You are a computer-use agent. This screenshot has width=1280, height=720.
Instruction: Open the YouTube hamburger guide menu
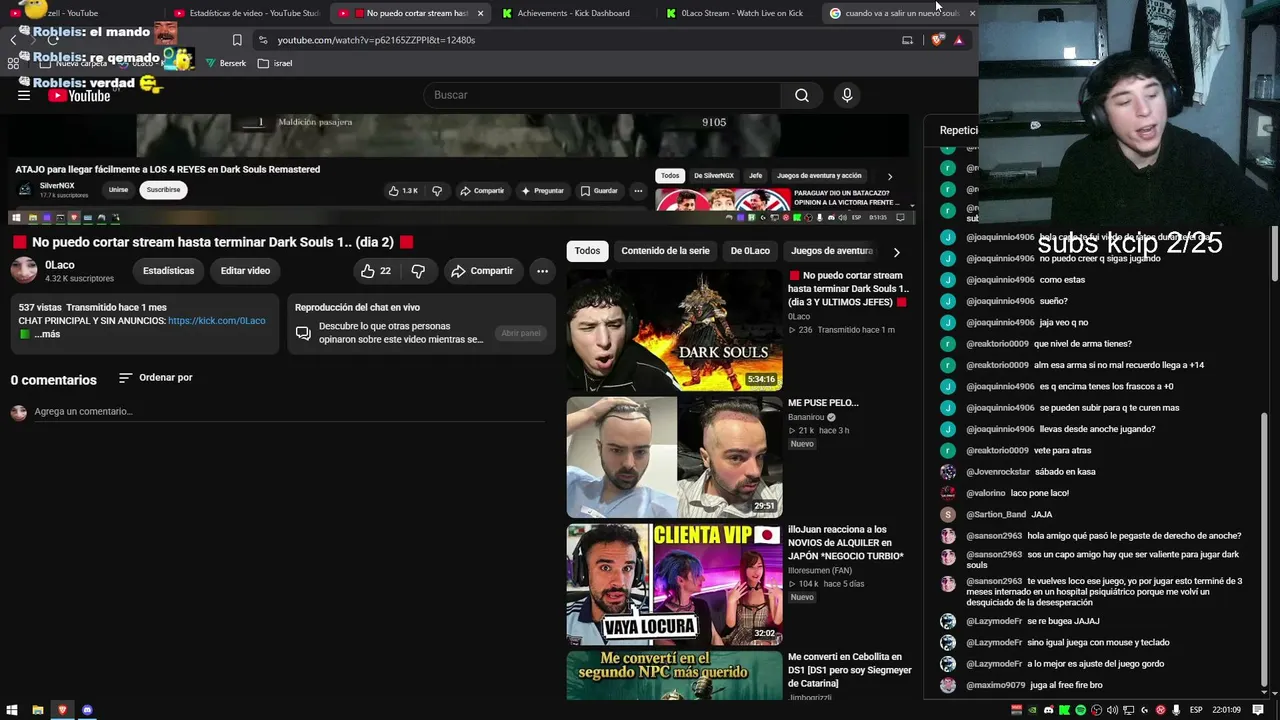click(24, 95)
